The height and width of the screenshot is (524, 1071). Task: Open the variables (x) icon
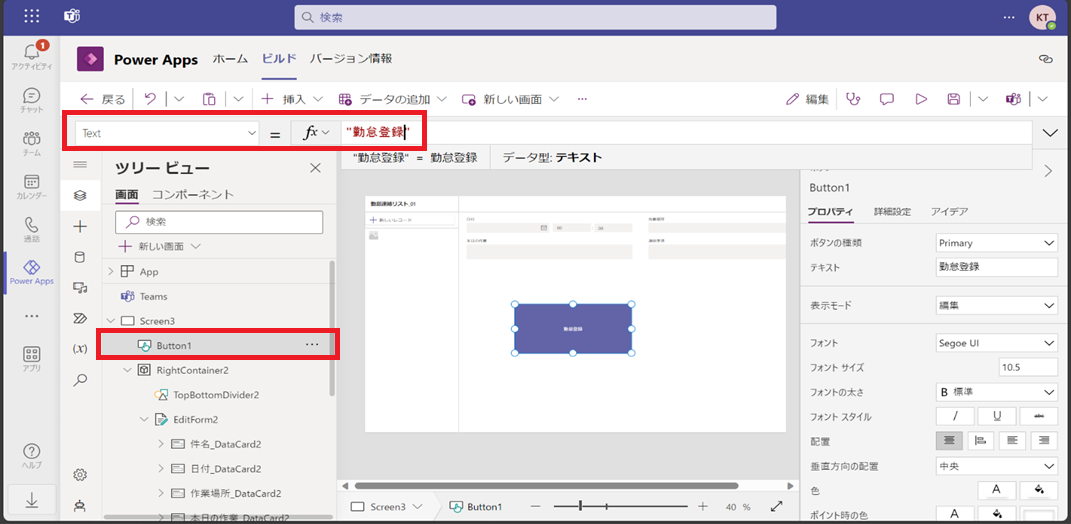[x=81, y=349]
